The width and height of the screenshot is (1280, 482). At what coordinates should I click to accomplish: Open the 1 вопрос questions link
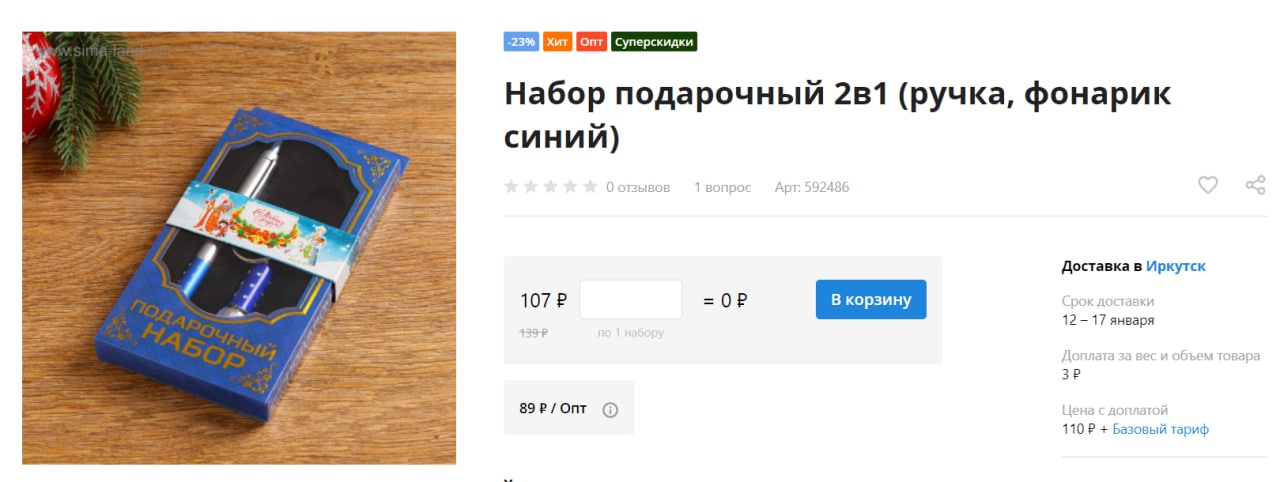point(722,187)
